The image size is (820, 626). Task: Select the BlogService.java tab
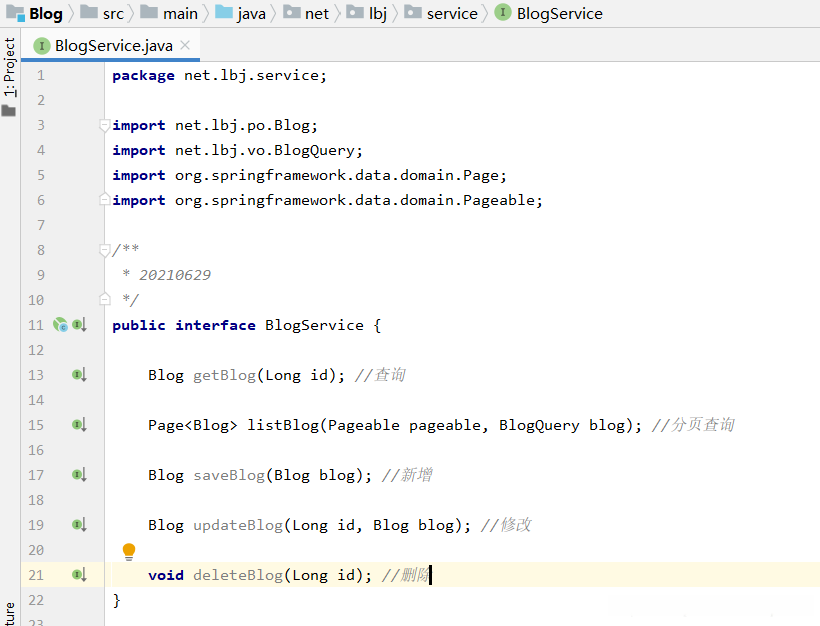(112, 45)
